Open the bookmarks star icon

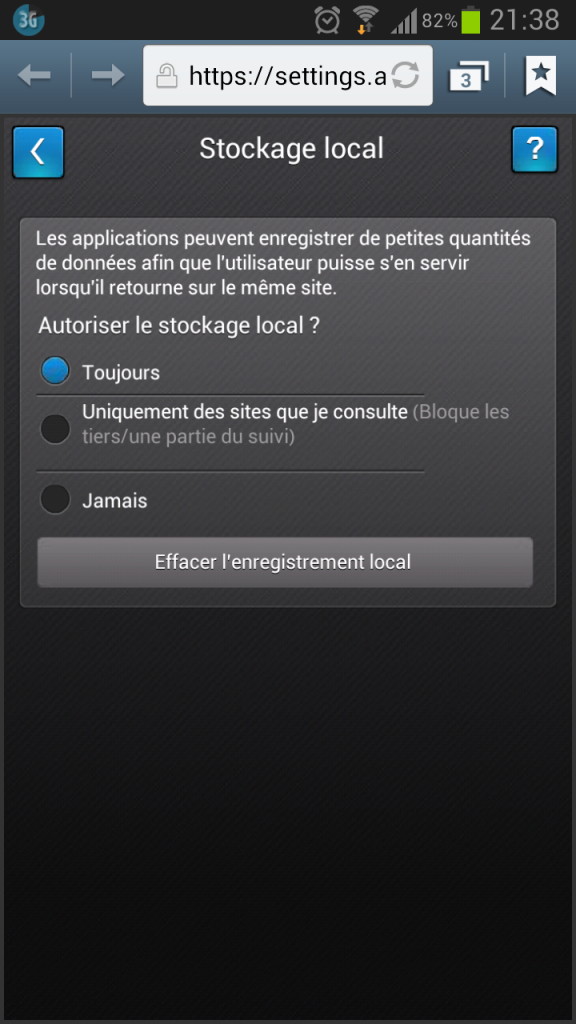coord(541,75)
